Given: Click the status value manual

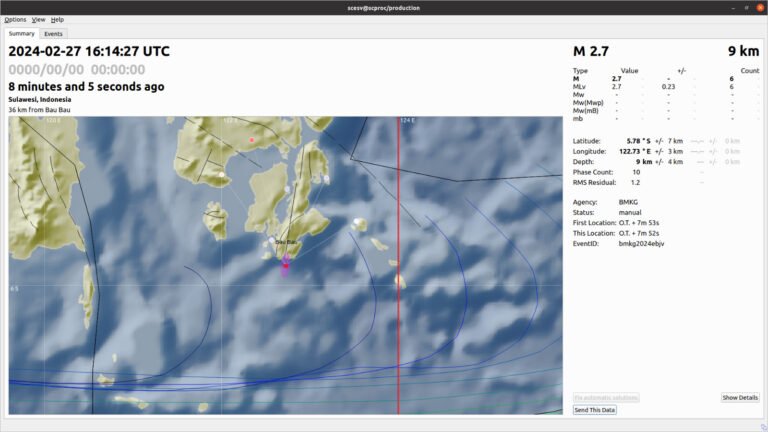Looking at the screenshot, I should 630,213.
